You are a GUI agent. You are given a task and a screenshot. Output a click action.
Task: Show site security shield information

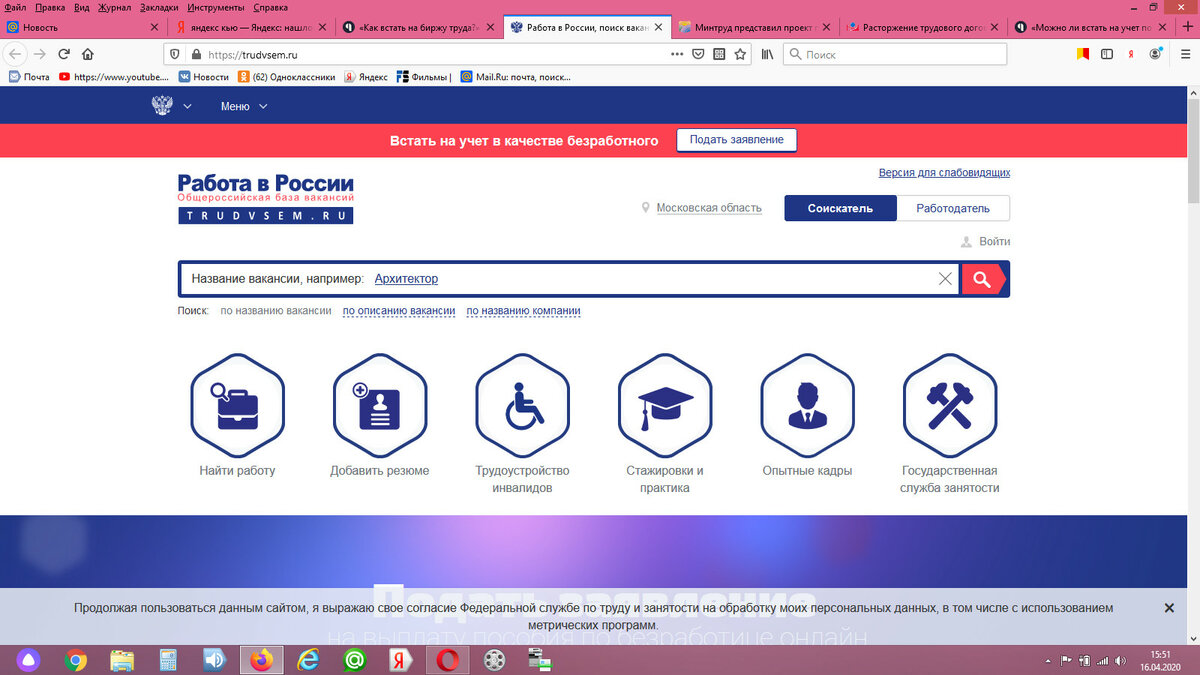click(x=174, y=54)
